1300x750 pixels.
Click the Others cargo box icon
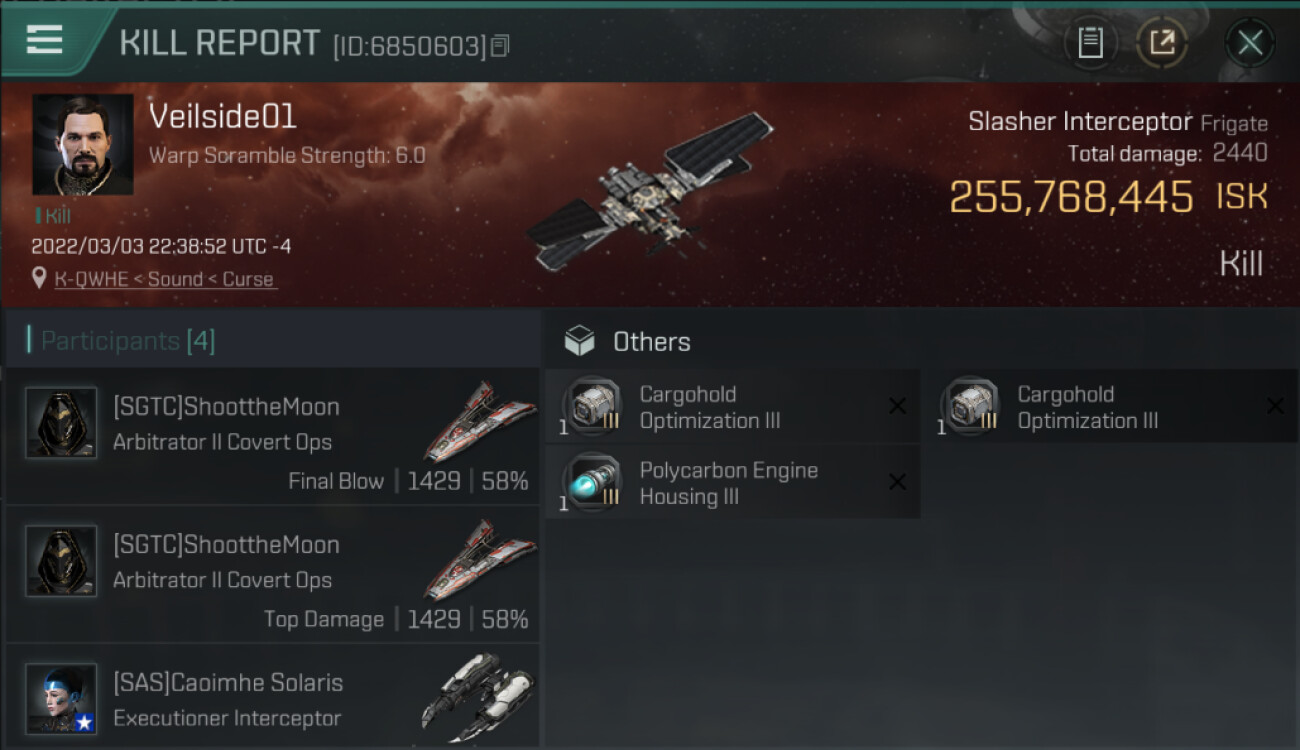[579, 341]
